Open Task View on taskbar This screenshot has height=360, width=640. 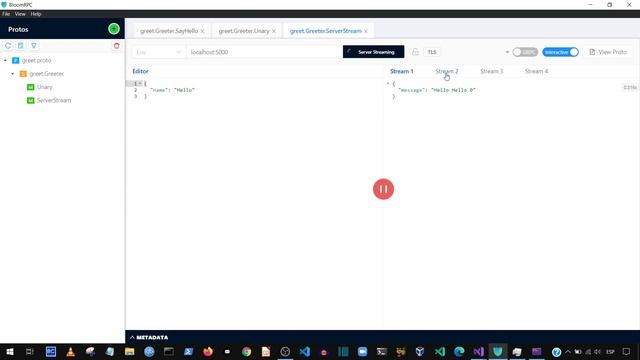(x=30, y=351)
